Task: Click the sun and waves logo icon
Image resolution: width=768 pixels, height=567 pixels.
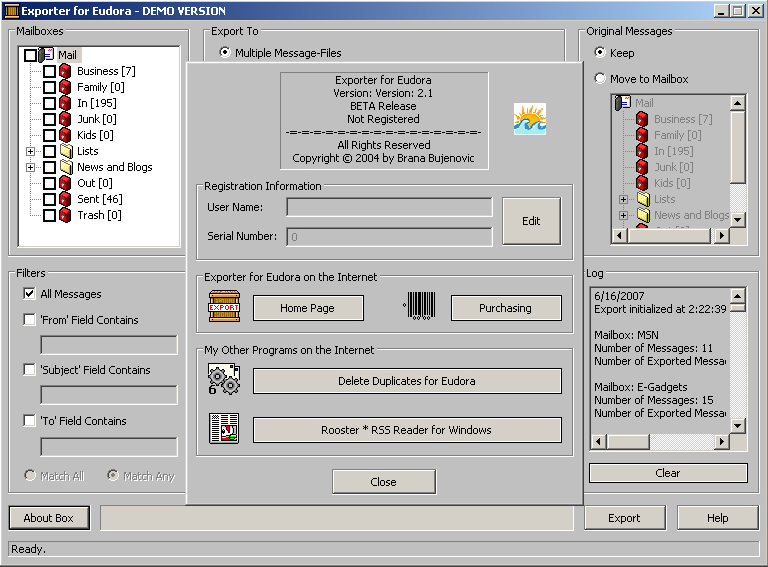Action: pos(529,119)
